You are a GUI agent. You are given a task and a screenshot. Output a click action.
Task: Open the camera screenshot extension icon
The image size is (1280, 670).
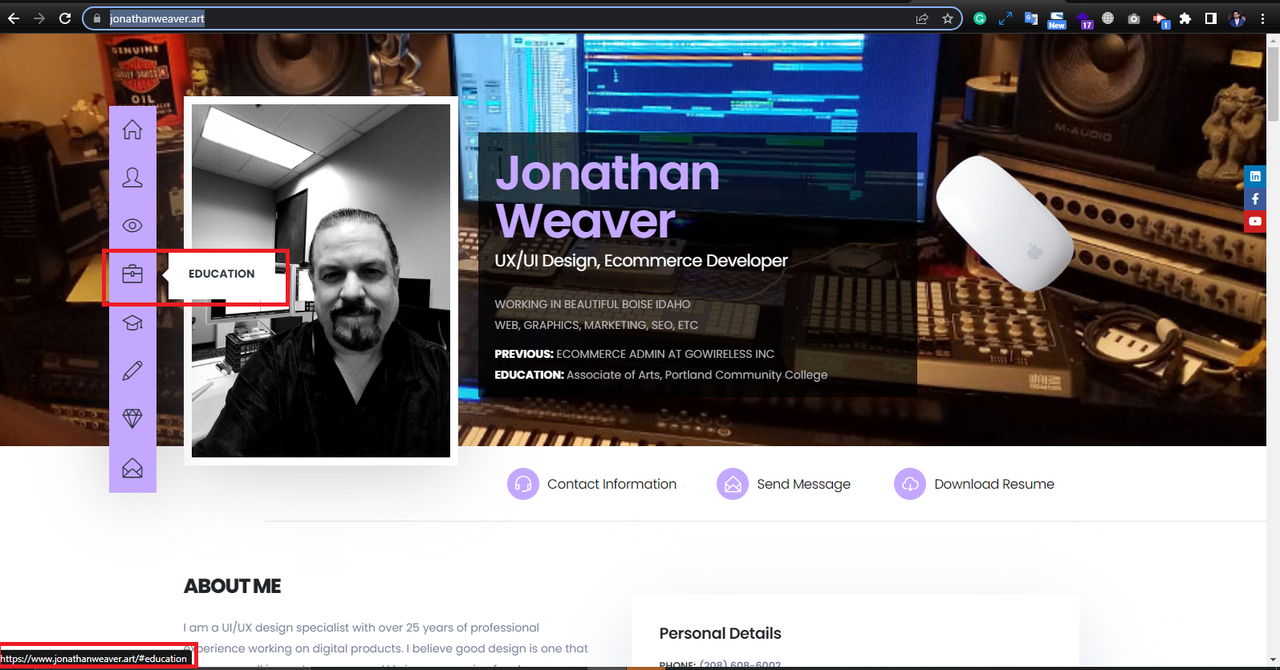1134,18
